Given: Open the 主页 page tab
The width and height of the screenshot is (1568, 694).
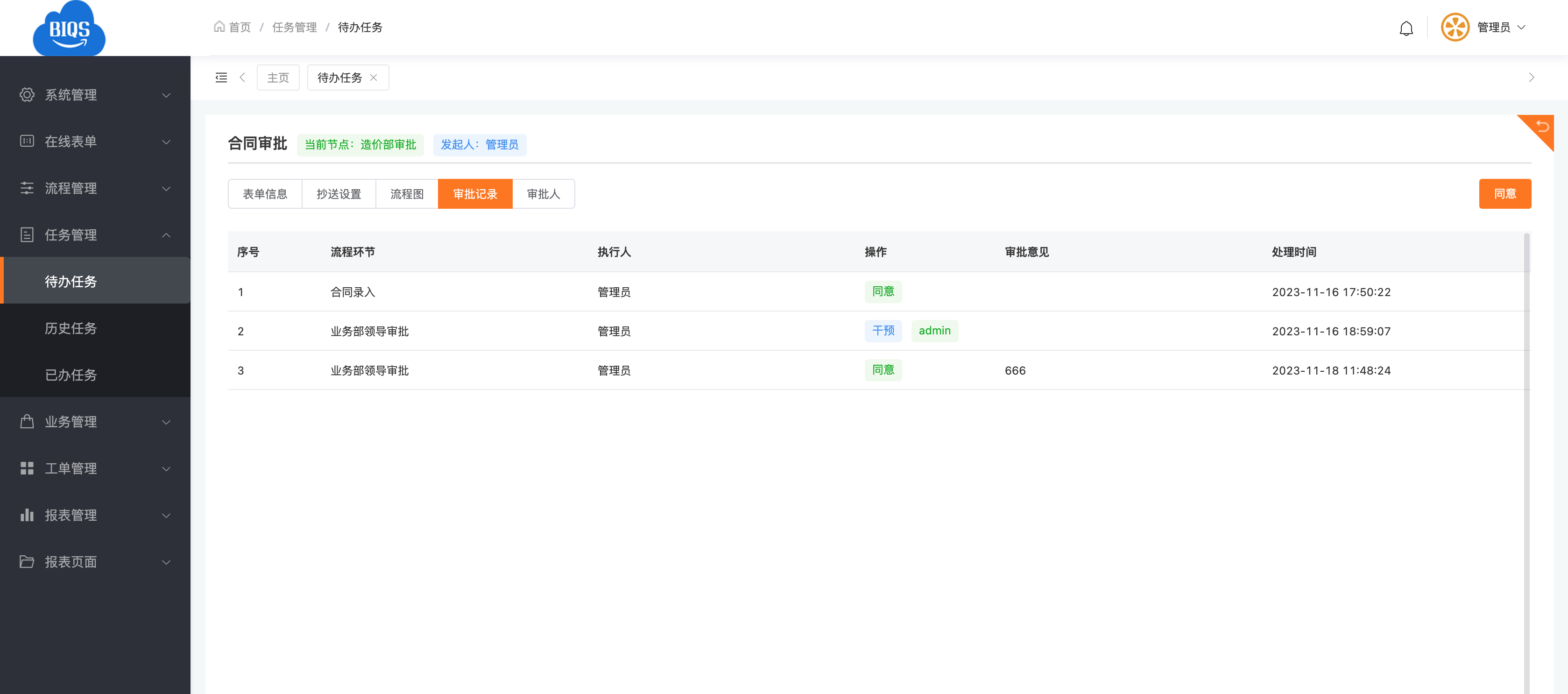Looking at the screenshot, I should (x=278, y=78).
